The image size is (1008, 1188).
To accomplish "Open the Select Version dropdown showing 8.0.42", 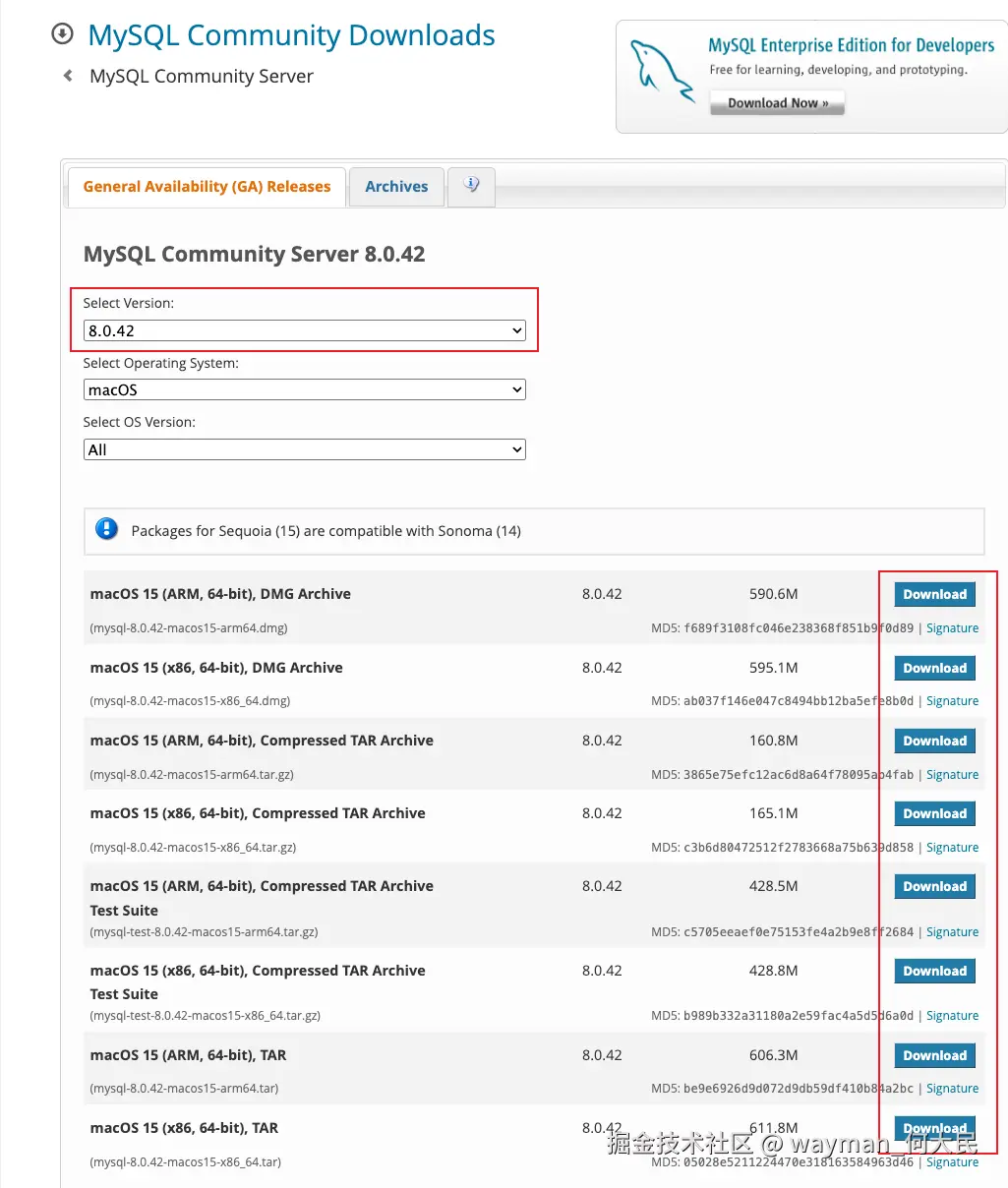I will coord(305,330).
